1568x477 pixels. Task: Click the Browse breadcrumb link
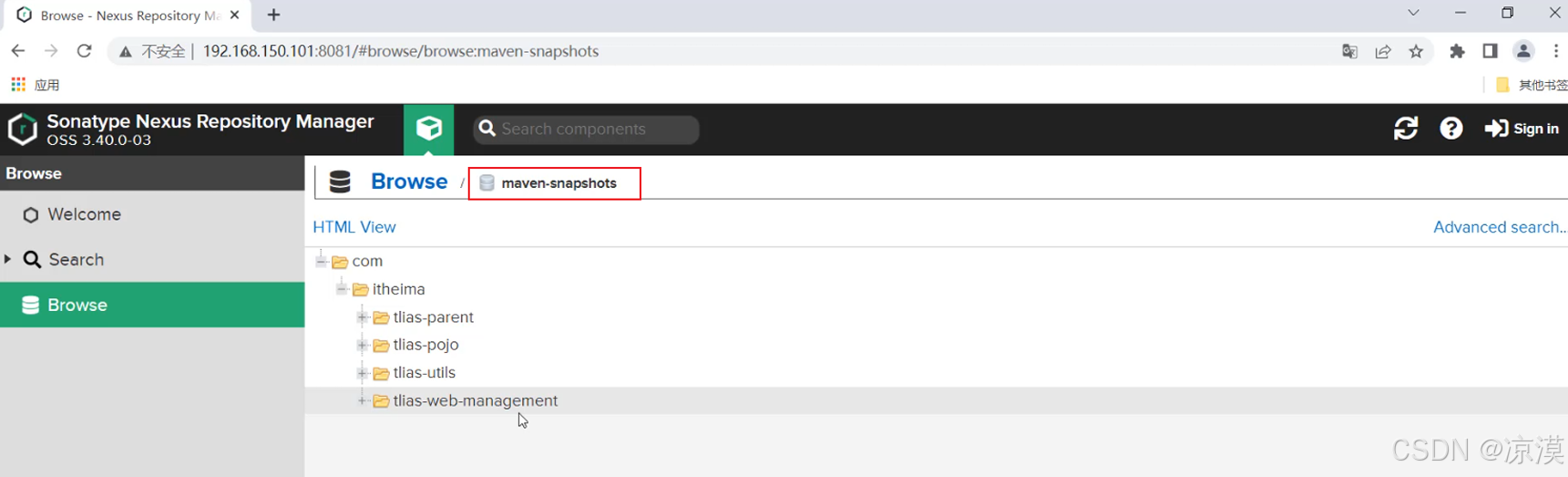click(409, 181)
